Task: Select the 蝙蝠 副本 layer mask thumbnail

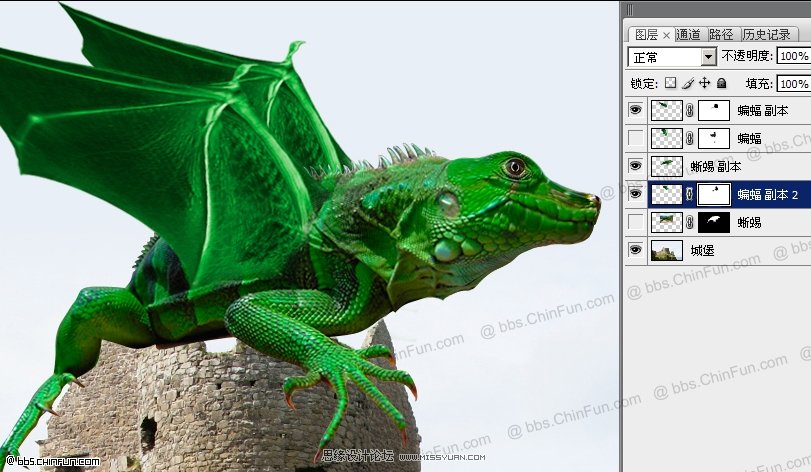Action: click(714, 110)
